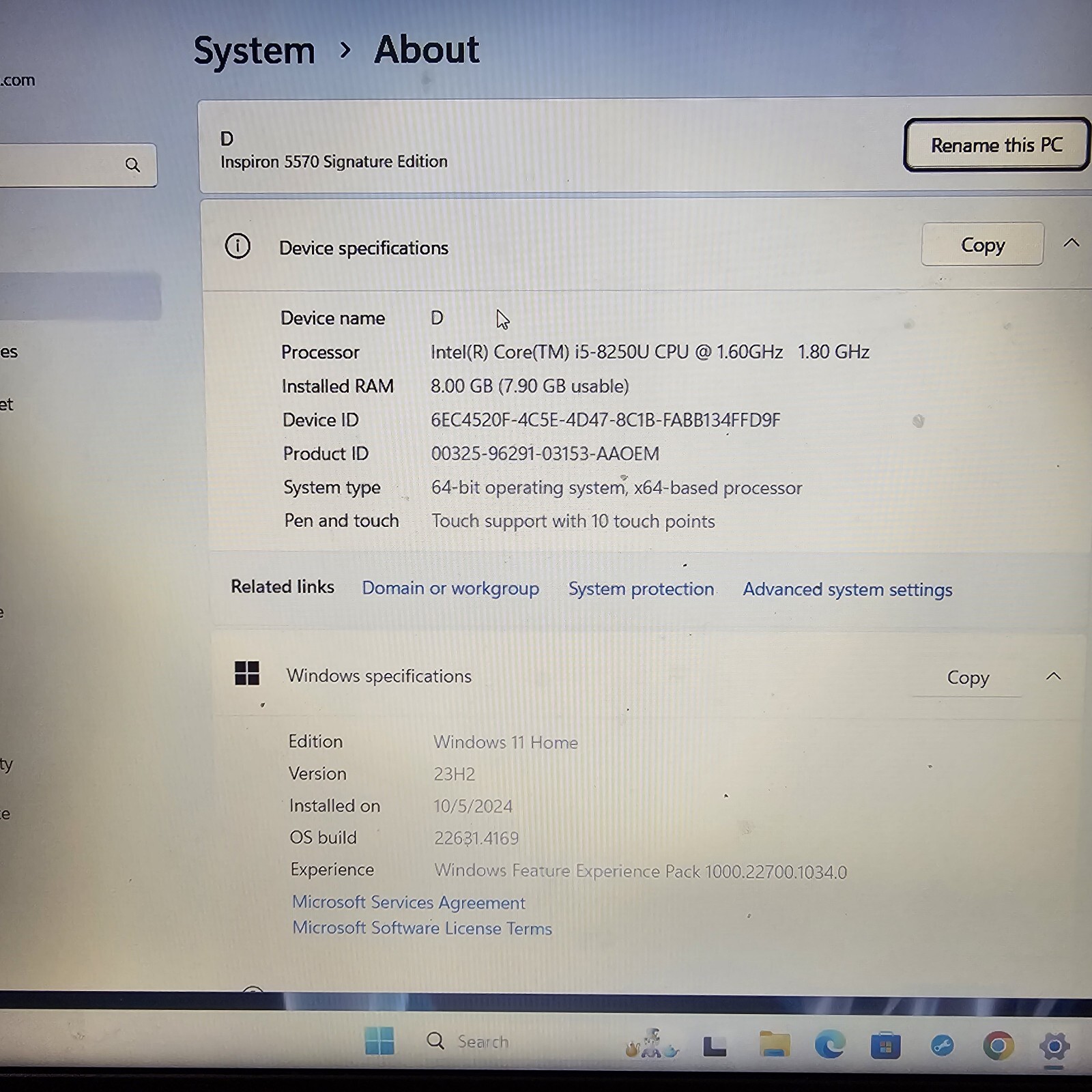Select the Product ID 00325-96291-03153-AAOEM
This screenshot has width=1092, height=1092.
point(545,454)
